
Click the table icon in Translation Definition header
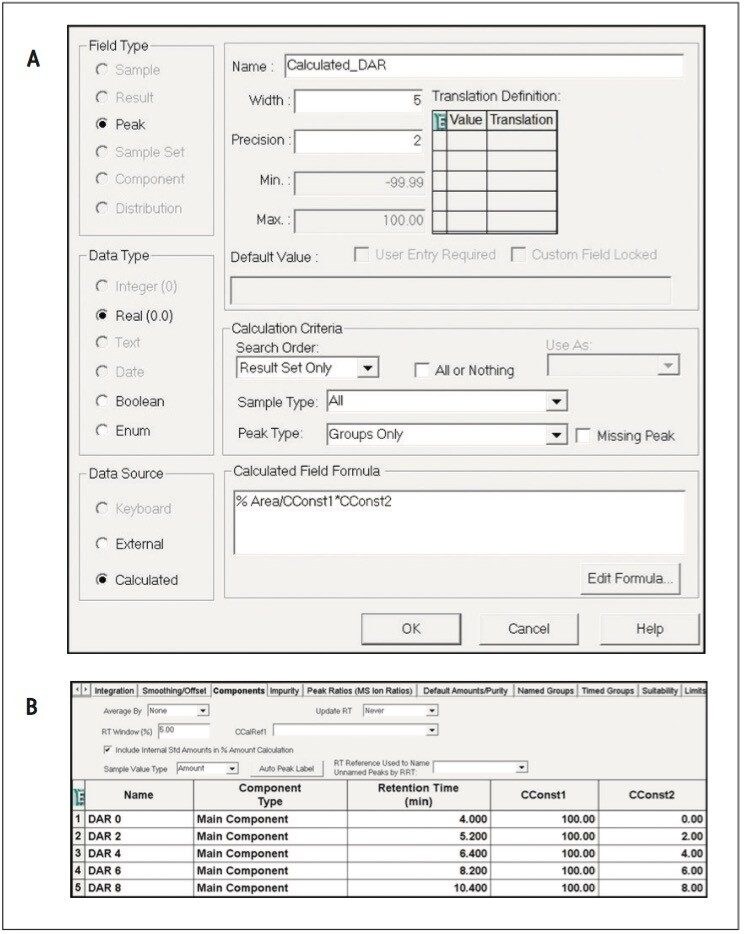pyautogui.click(x=440, y=120)
